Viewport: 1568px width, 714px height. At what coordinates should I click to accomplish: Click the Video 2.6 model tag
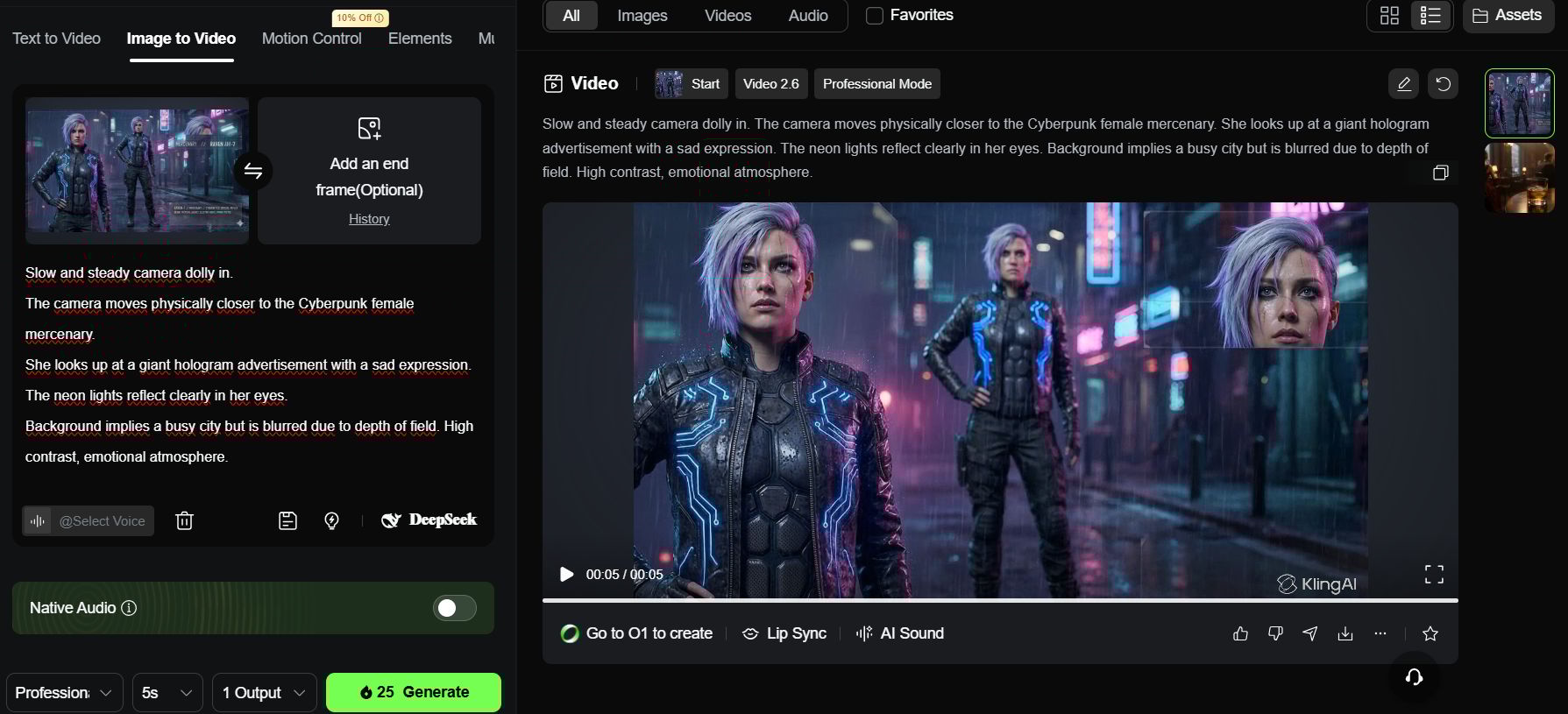coord(771,84)
